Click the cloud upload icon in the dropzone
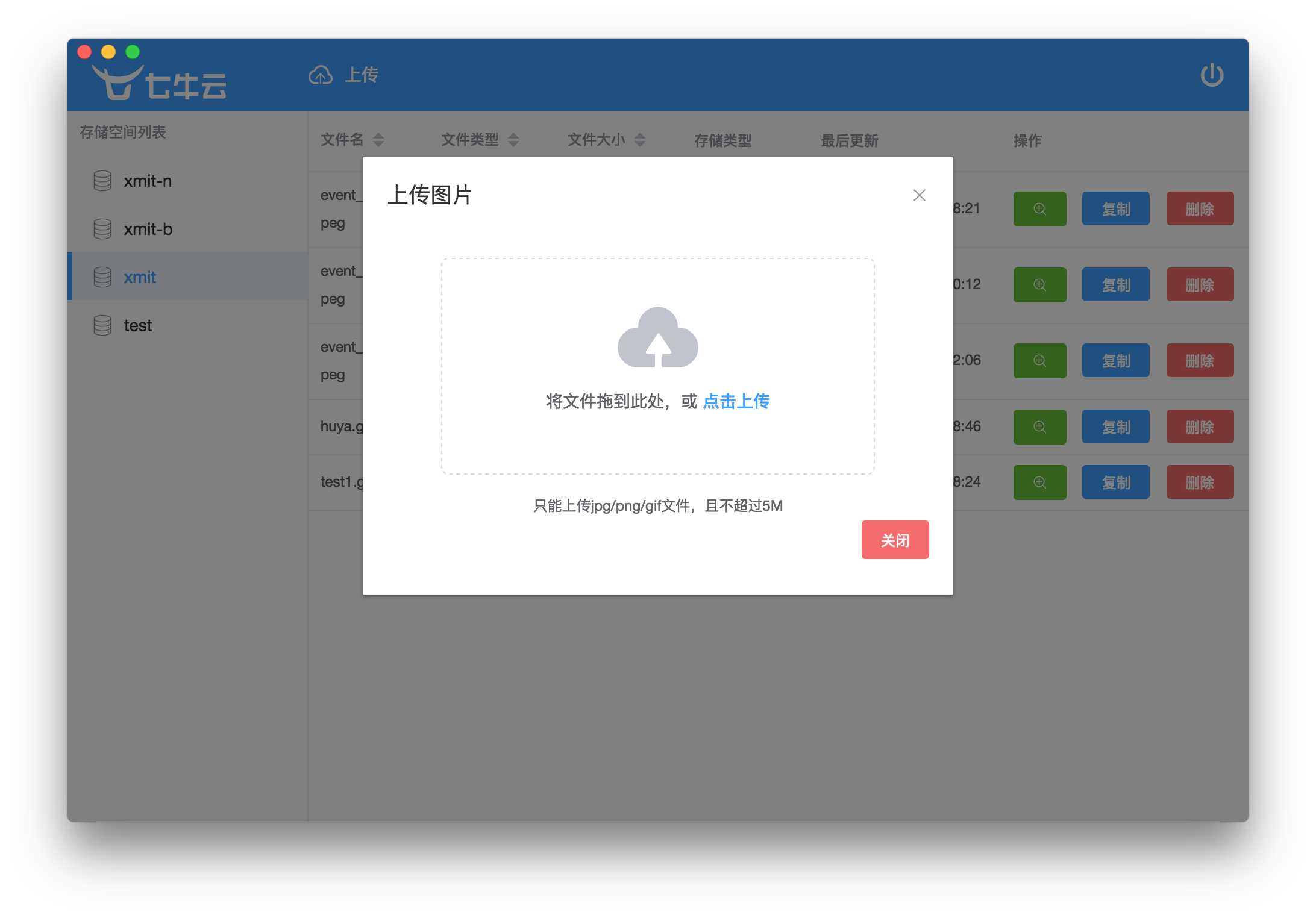 tap(657, 339)
